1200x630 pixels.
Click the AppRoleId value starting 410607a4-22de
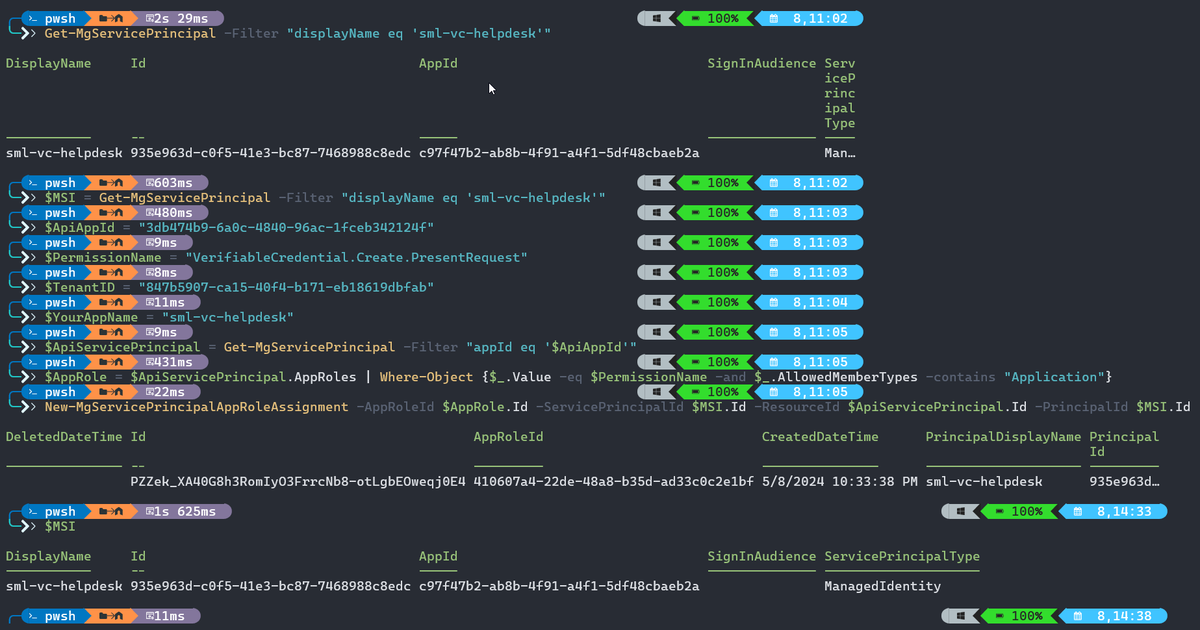[x=614, y=482]
